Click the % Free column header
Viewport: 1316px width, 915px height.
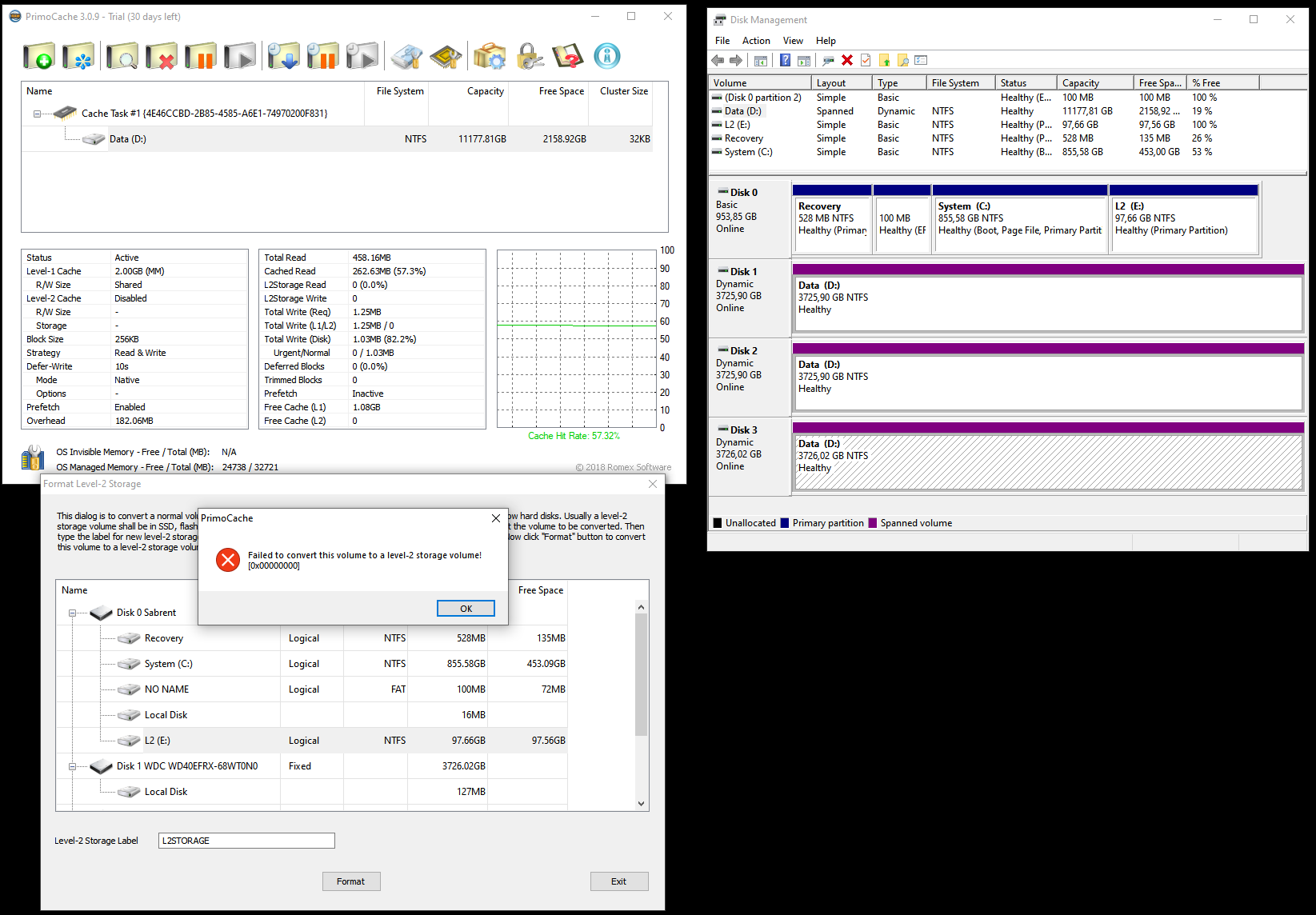pyautogui.click(x=1223, y=83)
